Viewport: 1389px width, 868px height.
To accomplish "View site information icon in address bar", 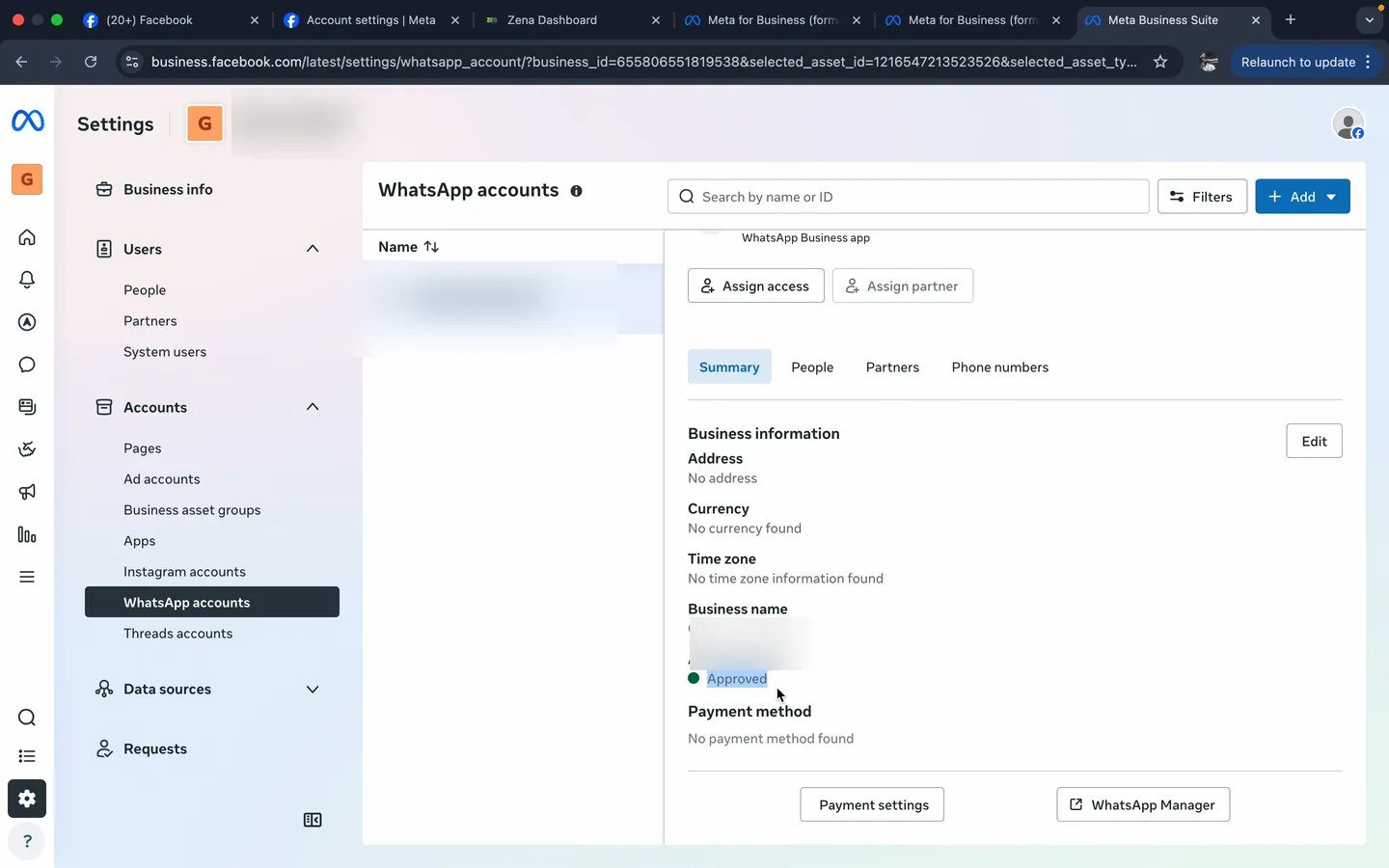I will pos(132,62).
